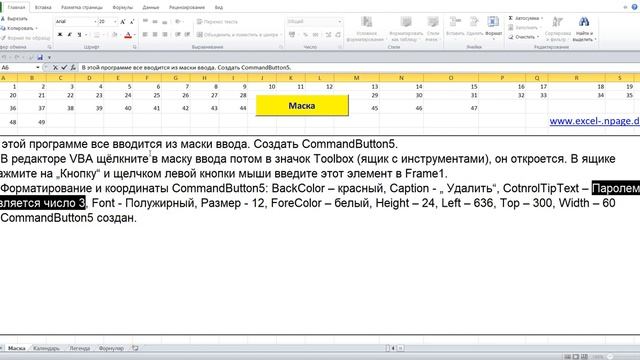Screen dimensions: 640x360
Task: Toggle align text left
Action: pos(145,35)
